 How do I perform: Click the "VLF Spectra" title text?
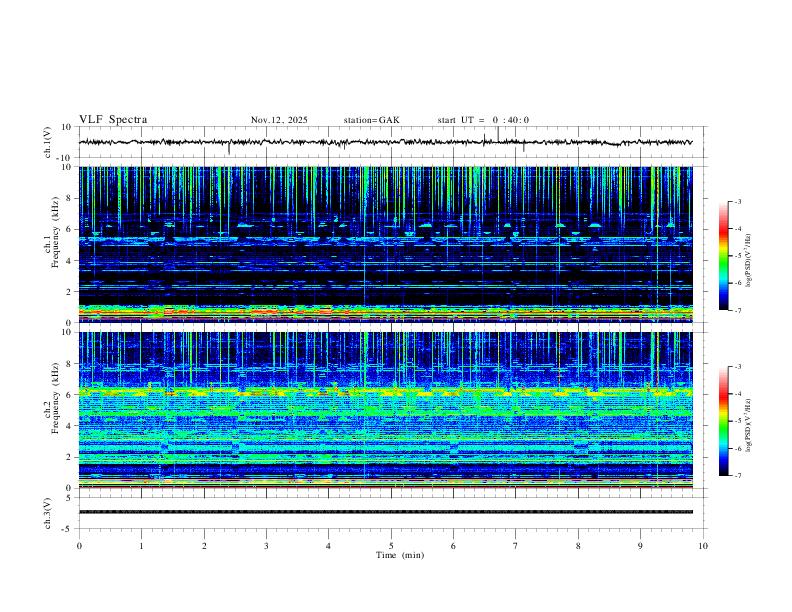coord(113,120)
